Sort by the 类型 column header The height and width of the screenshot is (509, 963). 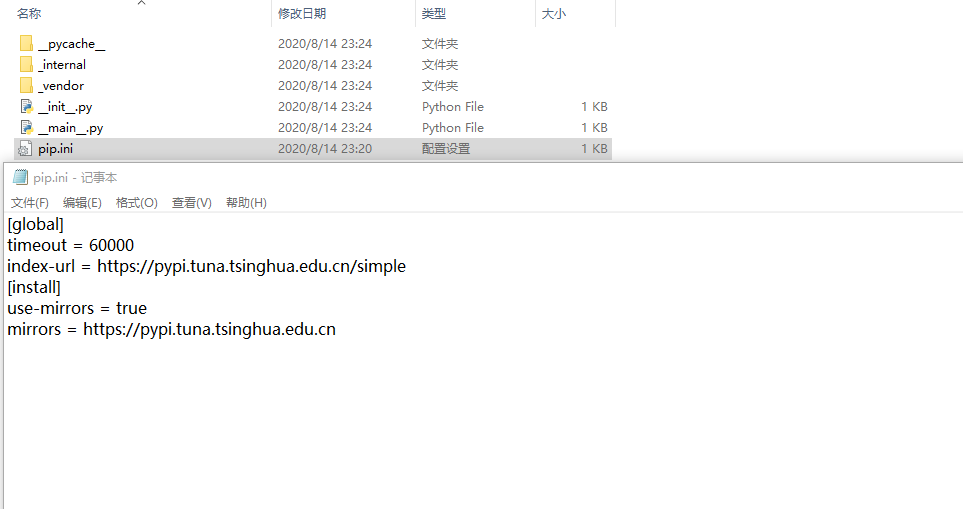[x=434, y=14]
